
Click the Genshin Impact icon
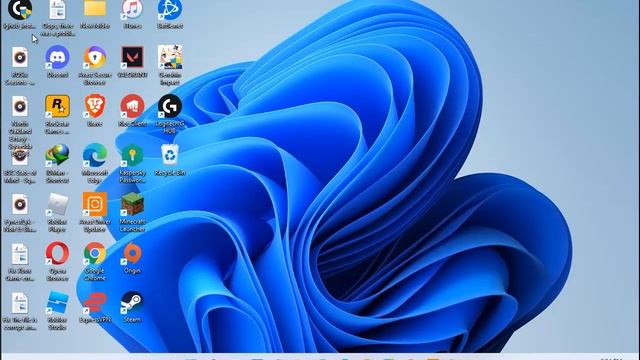170,65
